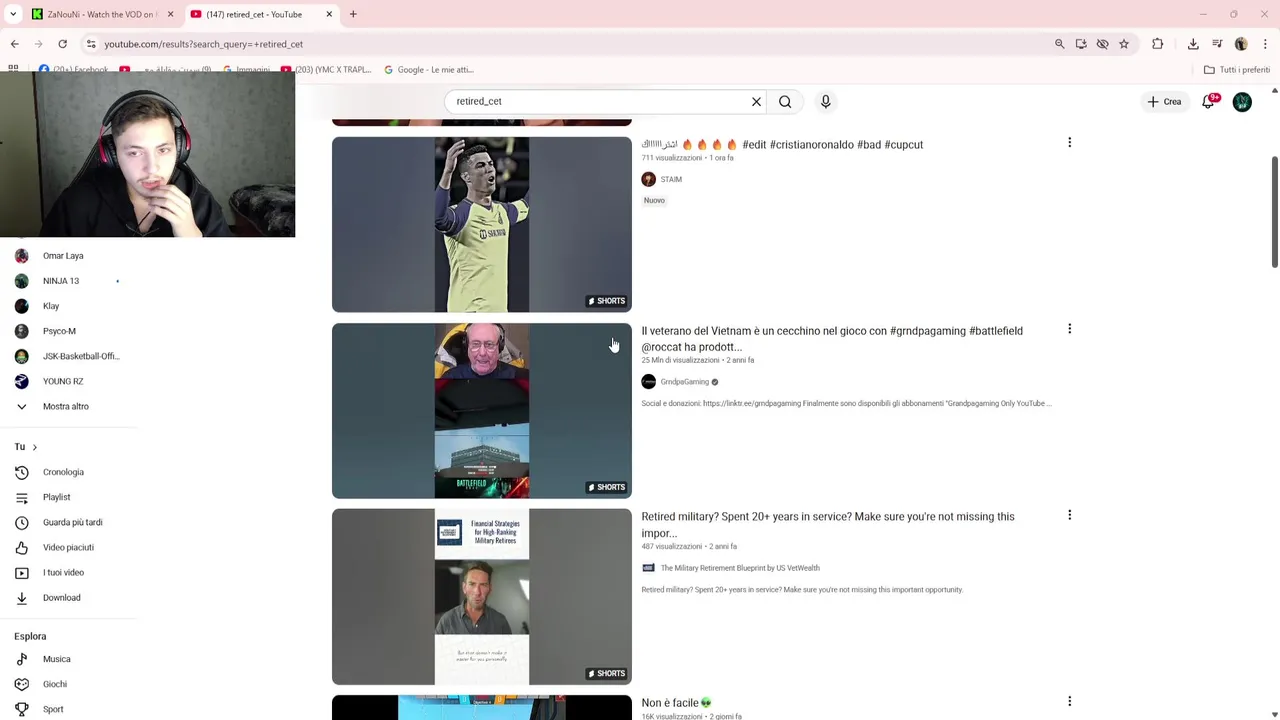Click the GrndpaGaming channel avatar
The height and width of the screenshot is (720, 1280).
click(648, 381)
